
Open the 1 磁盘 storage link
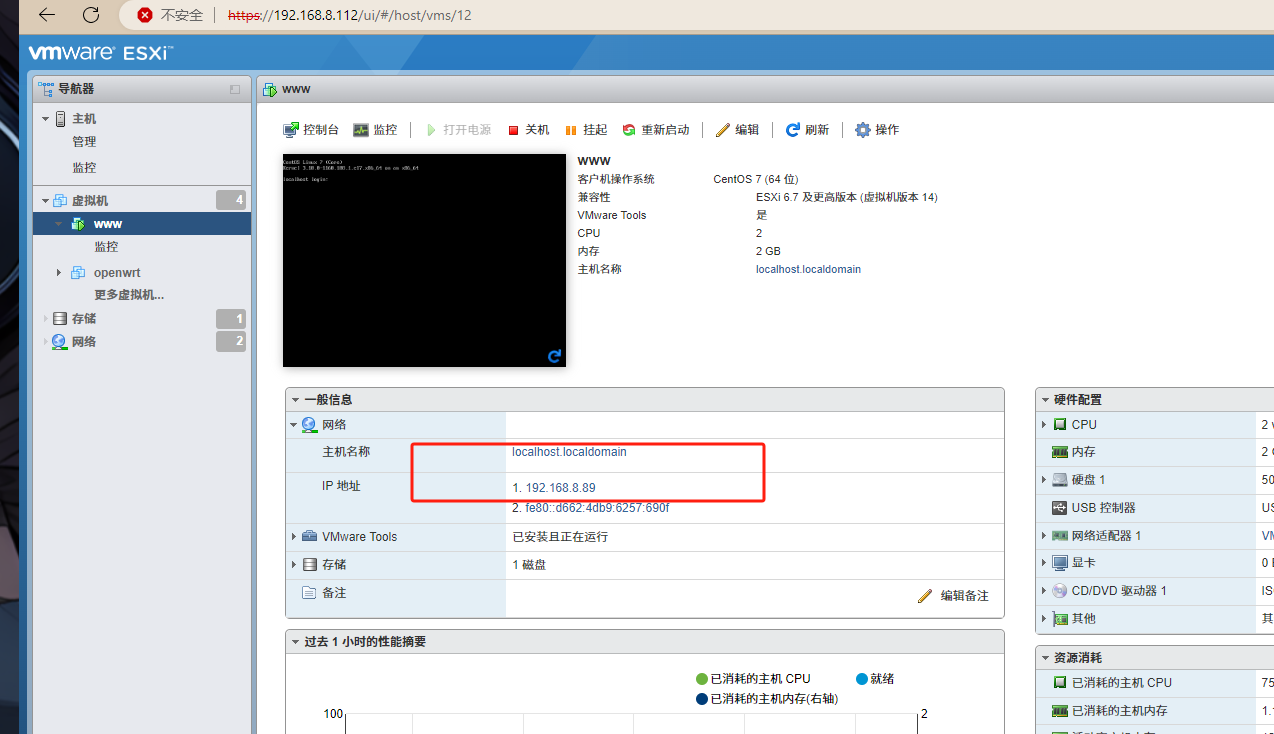pyautogui.click(x=529, y=565)
